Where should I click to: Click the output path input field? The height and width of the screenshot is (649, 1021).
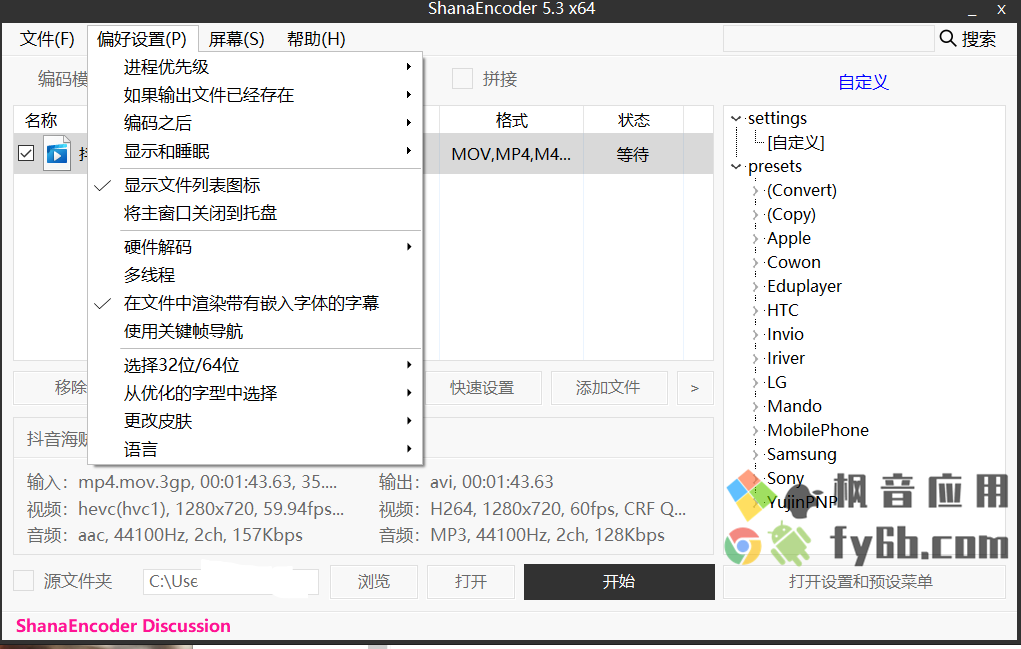pyautogui.click(x=231, y=581)
